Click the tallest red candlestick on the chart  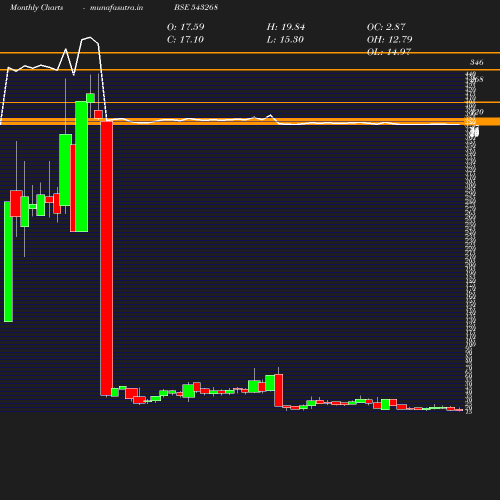[x=107, y=258]
